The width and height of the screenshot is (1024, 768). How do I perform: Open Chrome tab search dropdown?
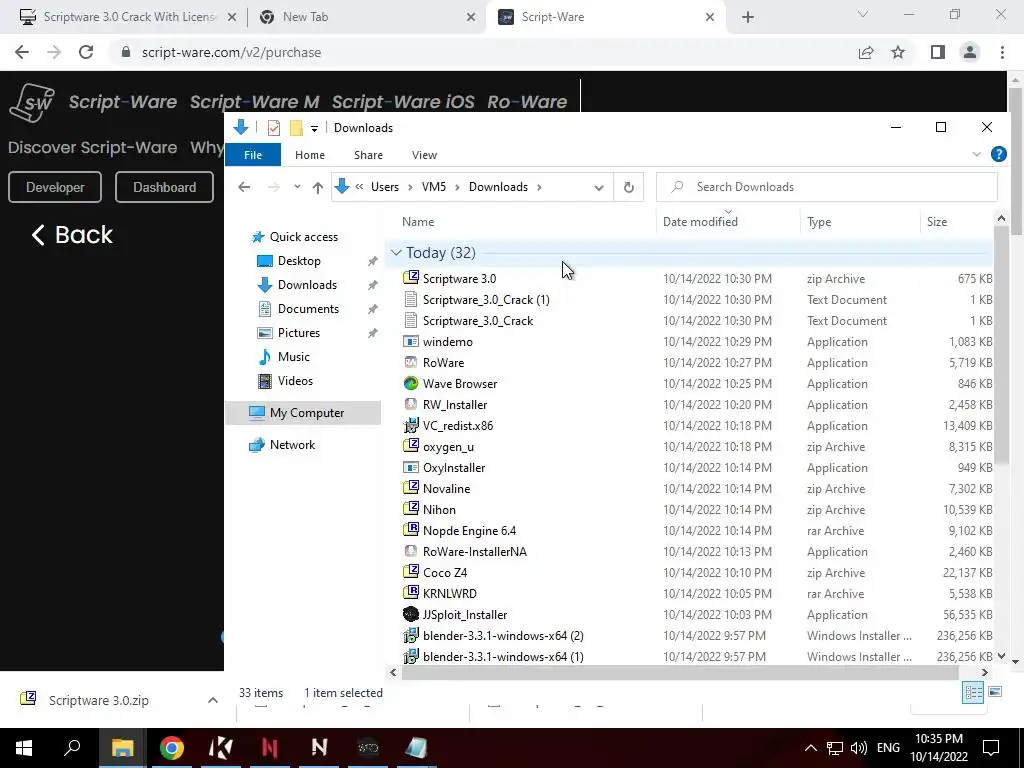pos(862,14)
